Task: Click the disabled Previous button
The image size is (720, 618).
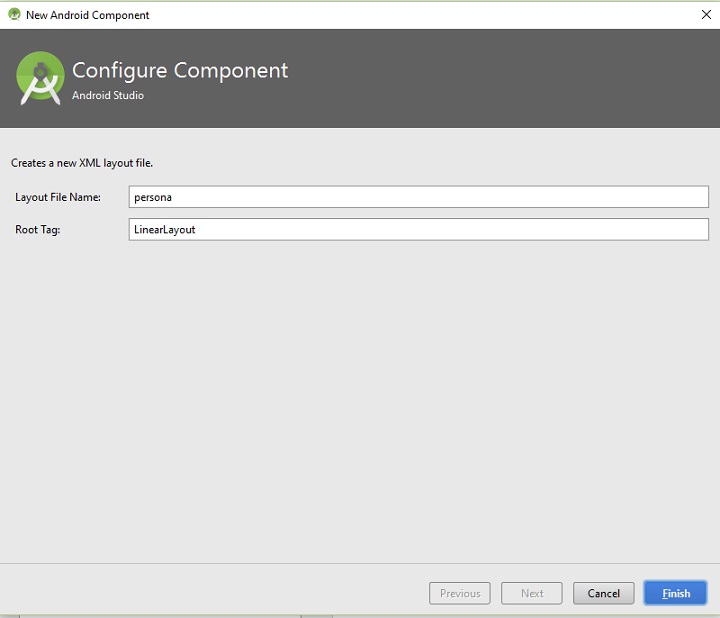Action: coord(460,593)
